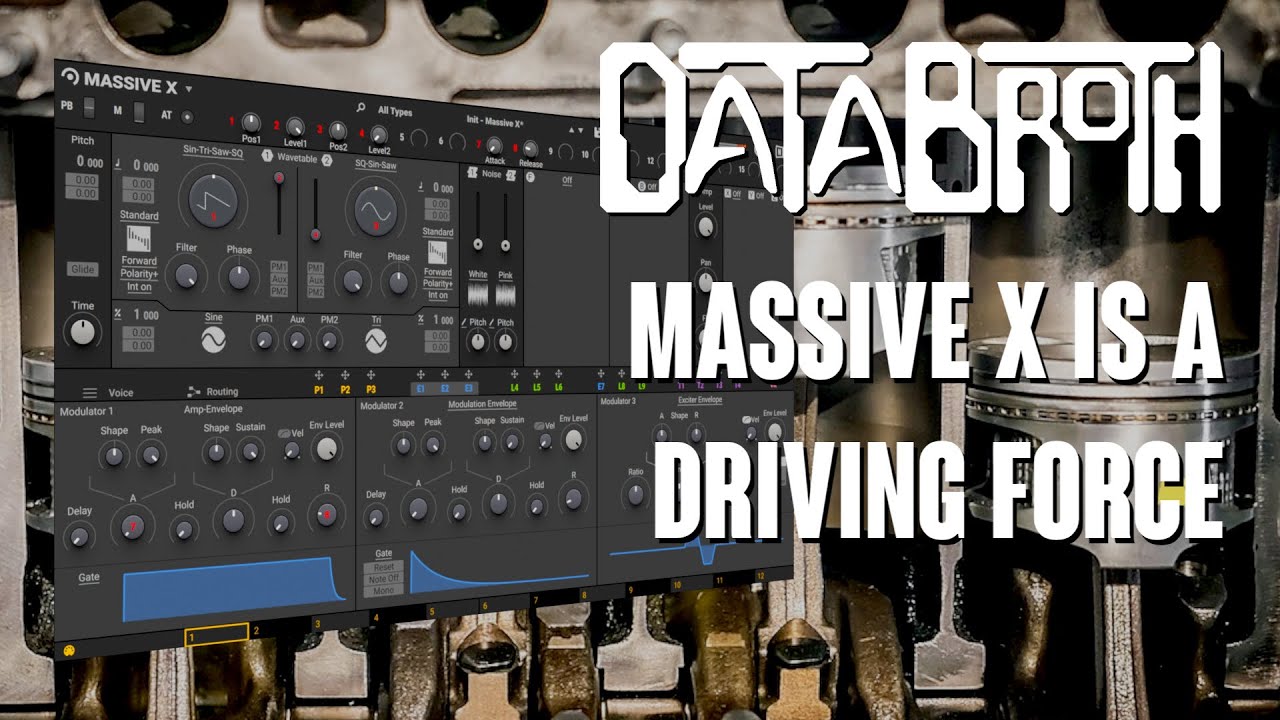This screenshot has width=1280, height=720.
Task: Click the Wavetable oscillator 1 number badge
Action: [x=267, y=156]
